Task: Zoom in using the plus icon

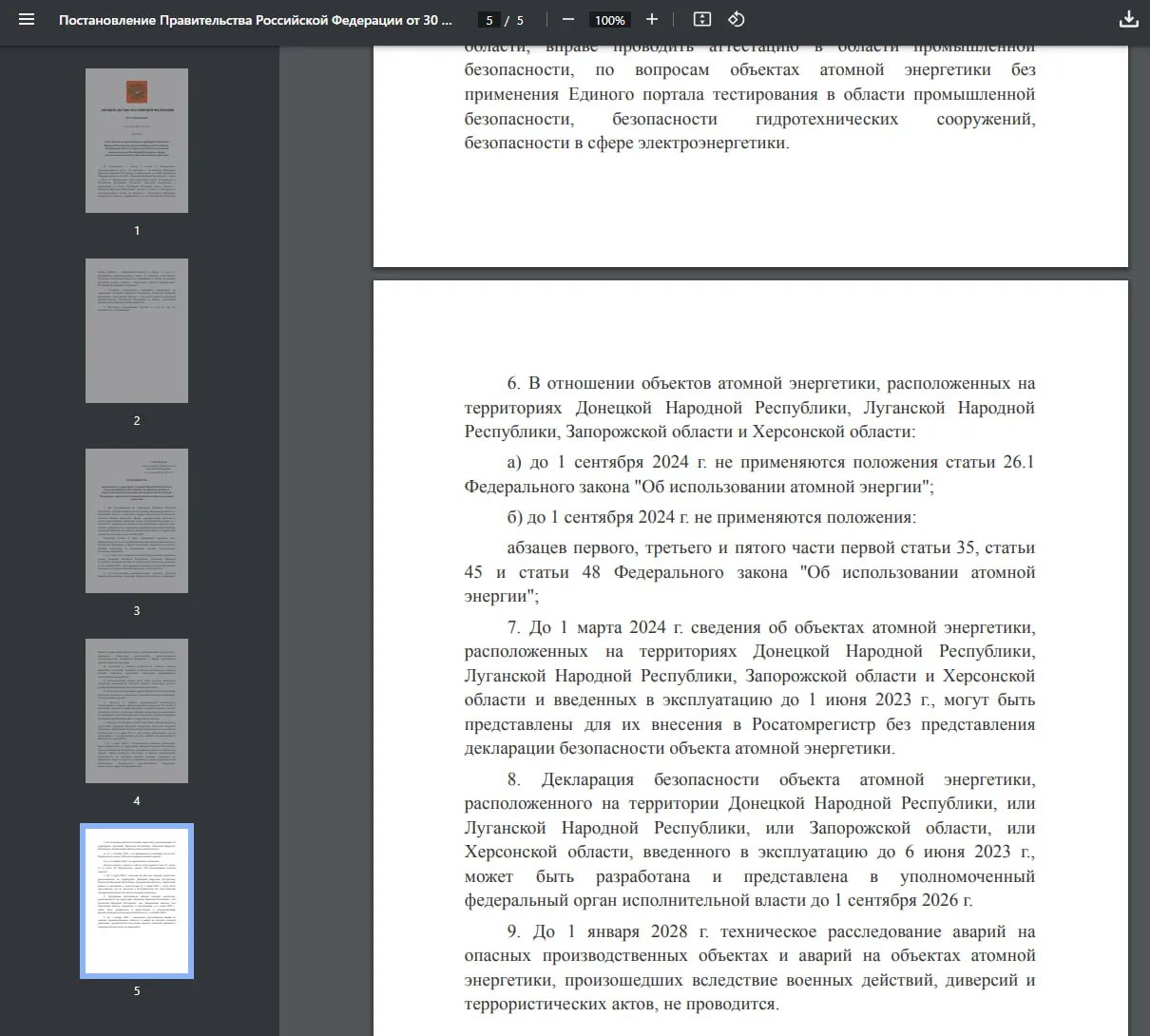Action: tap(652, 18)
